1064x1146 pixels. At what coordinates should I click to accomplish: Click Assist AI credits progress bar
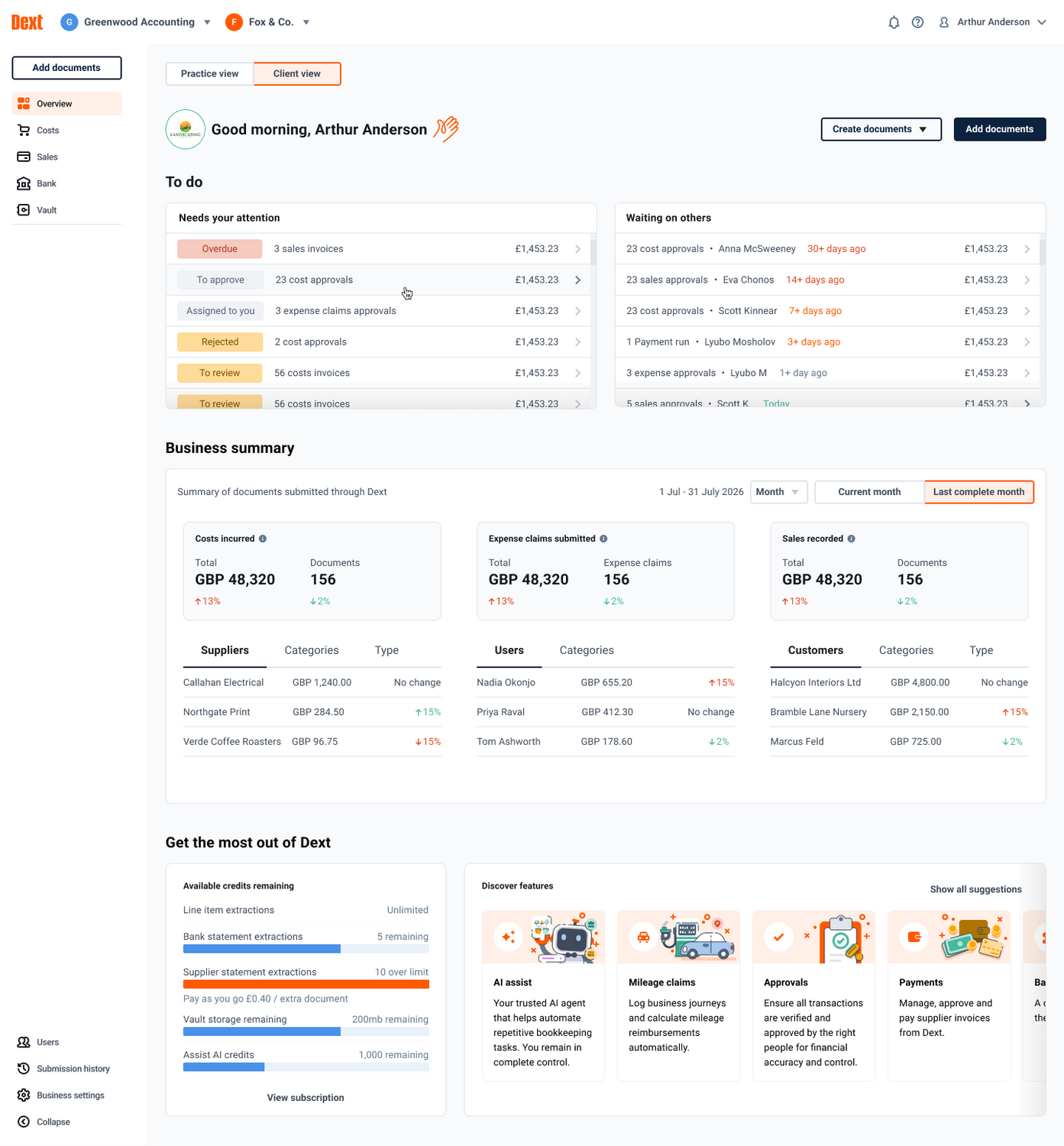pos(306,1067)
